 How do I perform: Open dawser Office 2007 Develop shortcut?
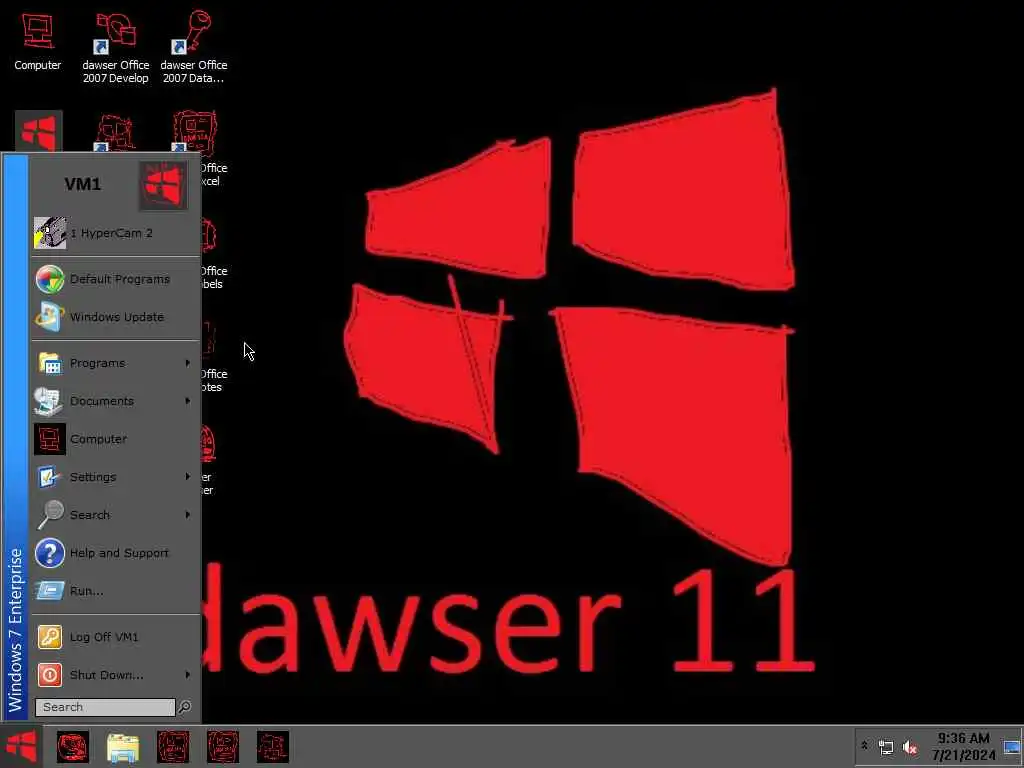[x=116, y=47]
